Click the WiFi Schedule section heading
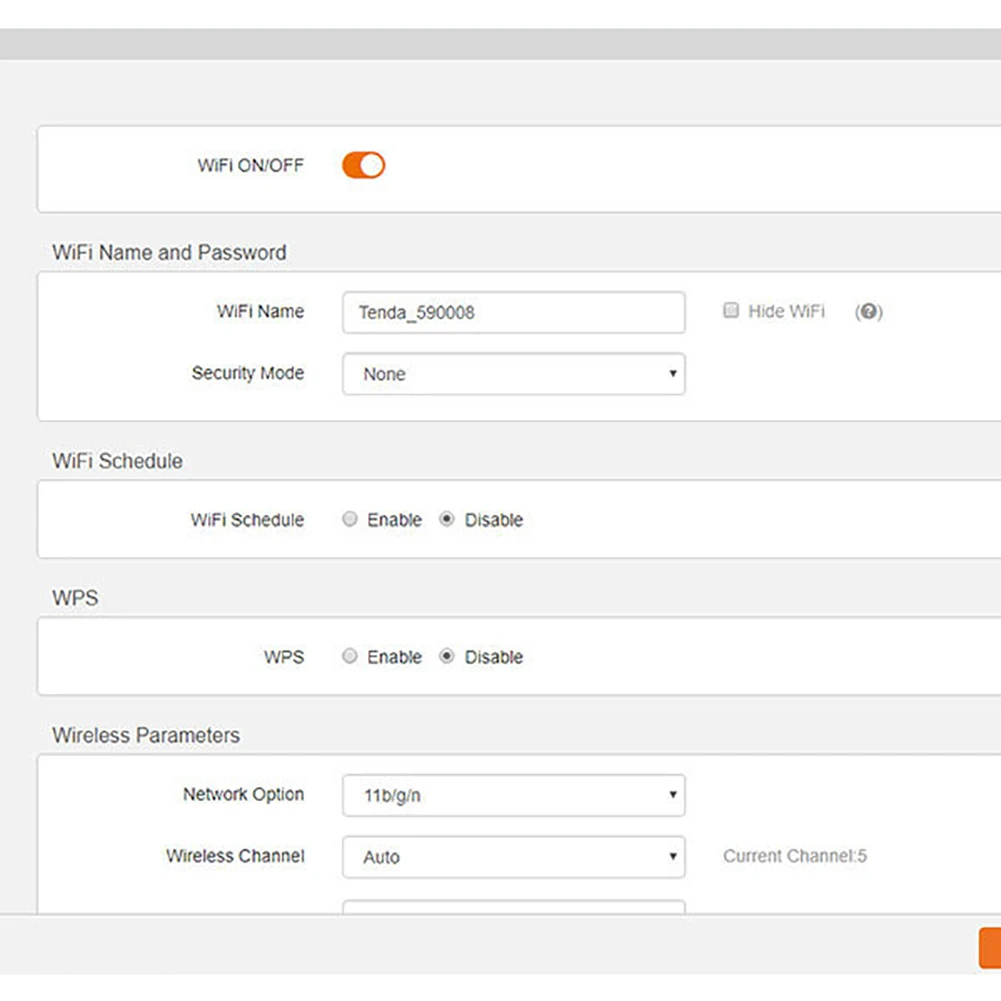The width and height of the screenshot is (1001, 1001). point(117,461)
